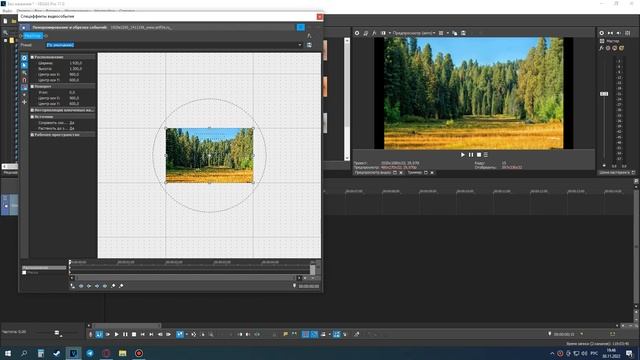Image resolution: width=640 pixels, height=360 pixels.
Task: Toggle Loop Playback in main transport bar
Action: point(99,334)
